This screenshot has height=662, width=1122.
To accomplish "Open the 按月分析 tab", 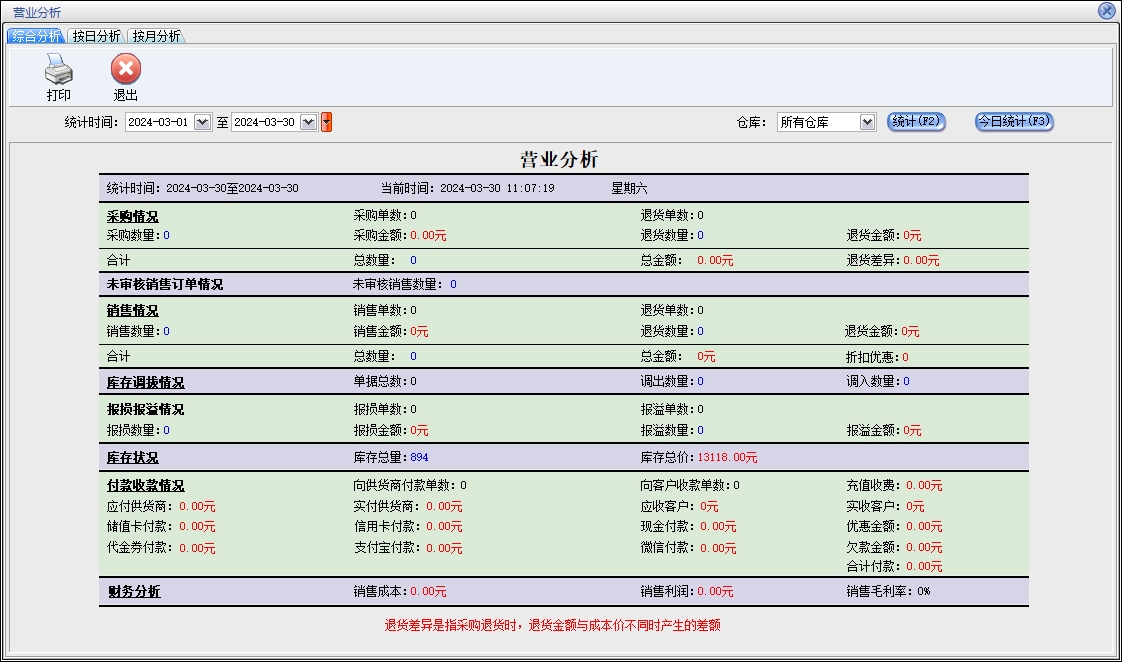I will click(x=156, y=36).
